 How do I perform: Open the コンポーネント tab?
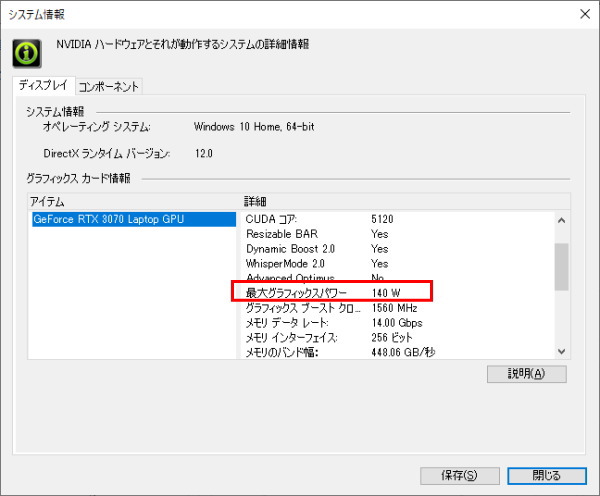coord(109,87)
